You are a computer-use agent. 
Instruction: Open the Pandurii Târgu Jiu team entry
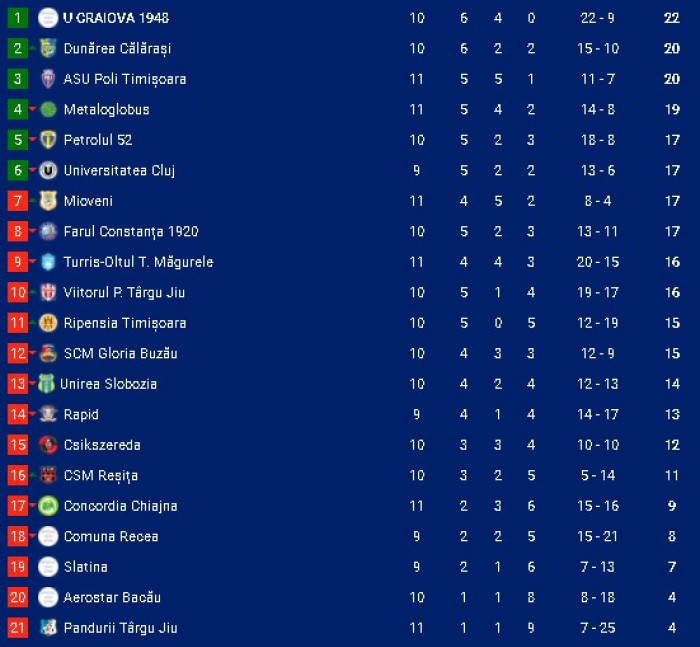pyautogui.click(x=121, y=628)
